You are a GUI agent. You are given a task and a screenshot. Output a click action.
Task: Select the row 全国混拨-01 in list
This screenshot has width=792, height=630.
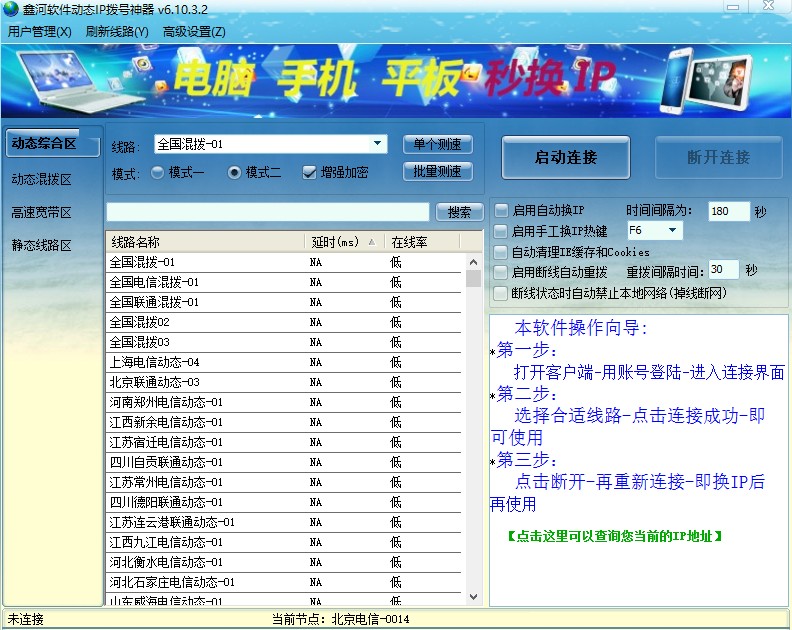click(284, 262)
